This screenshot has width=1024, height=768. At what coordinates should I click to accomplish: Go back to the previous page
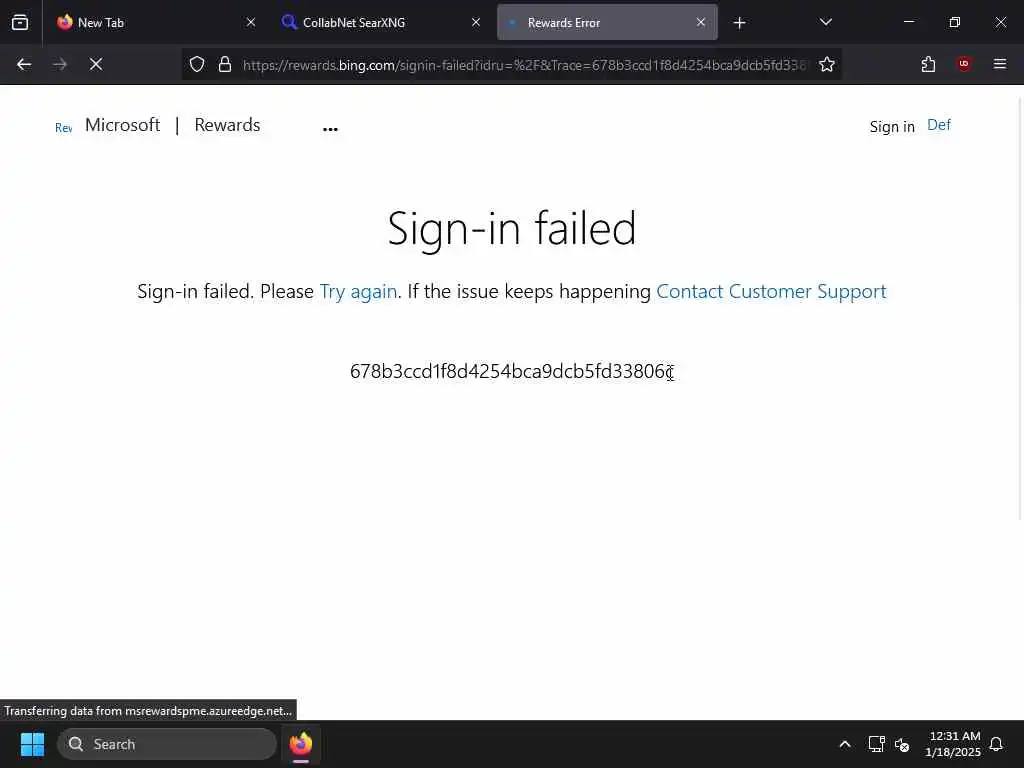click(24, 64)
